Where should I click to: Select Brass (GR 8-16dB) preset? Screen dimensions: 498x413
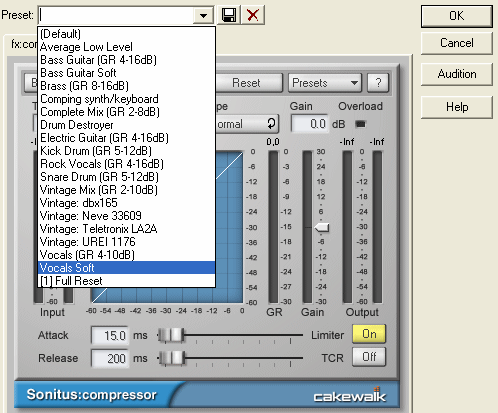pyautogui.click(x=127, y=86)
